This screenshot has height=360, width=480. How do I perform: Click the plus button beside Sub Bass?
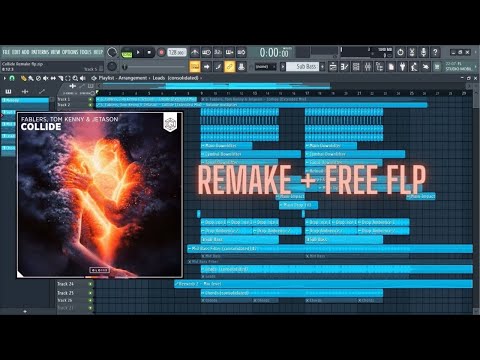(x=322, y=67)
